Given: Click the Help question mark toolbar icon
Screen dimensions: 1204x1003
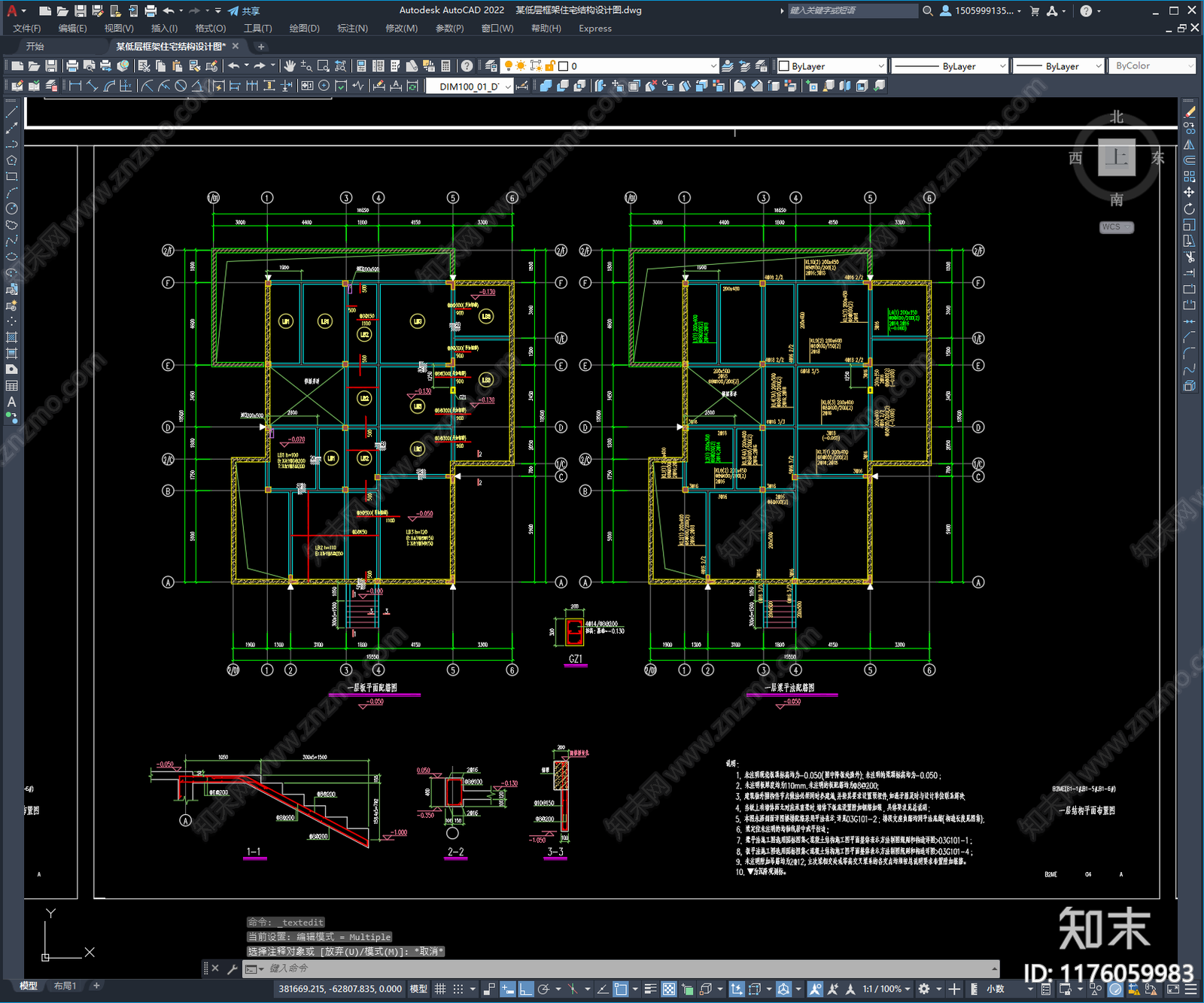Looking at the screenshot, I should point(467,66).
